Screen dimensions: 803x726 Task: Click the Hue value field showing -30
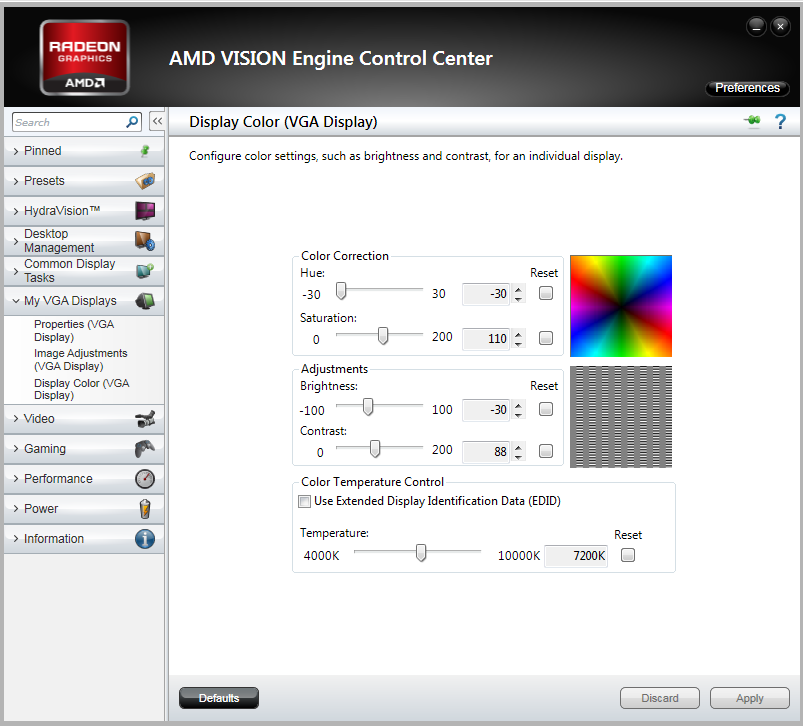pos(486,294)
